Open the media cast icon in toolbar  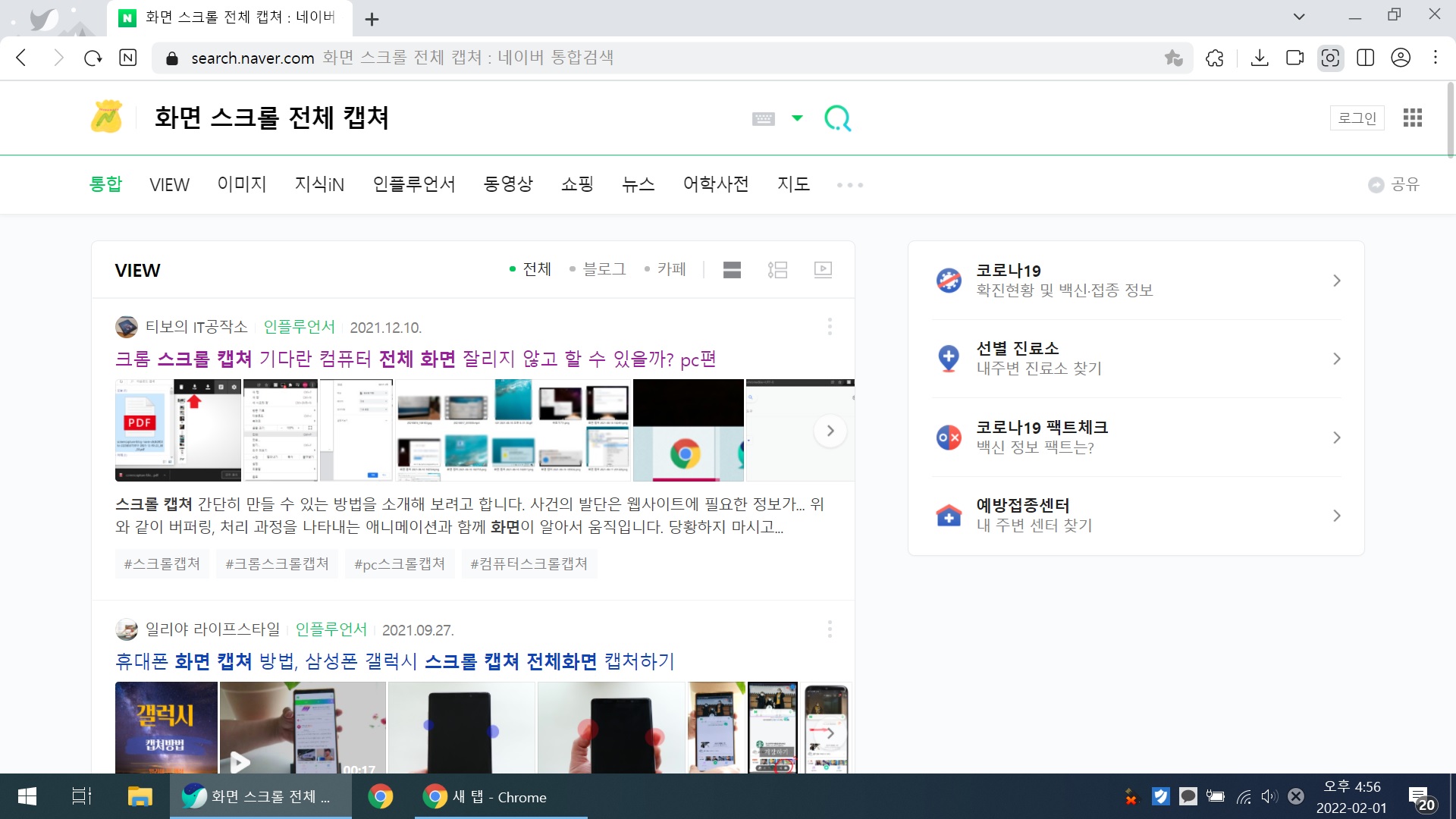point(1294,58)
